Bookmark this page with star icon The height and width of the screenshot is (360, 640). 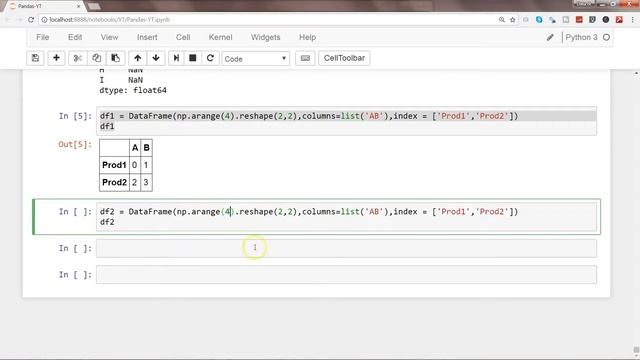(513, 20)
